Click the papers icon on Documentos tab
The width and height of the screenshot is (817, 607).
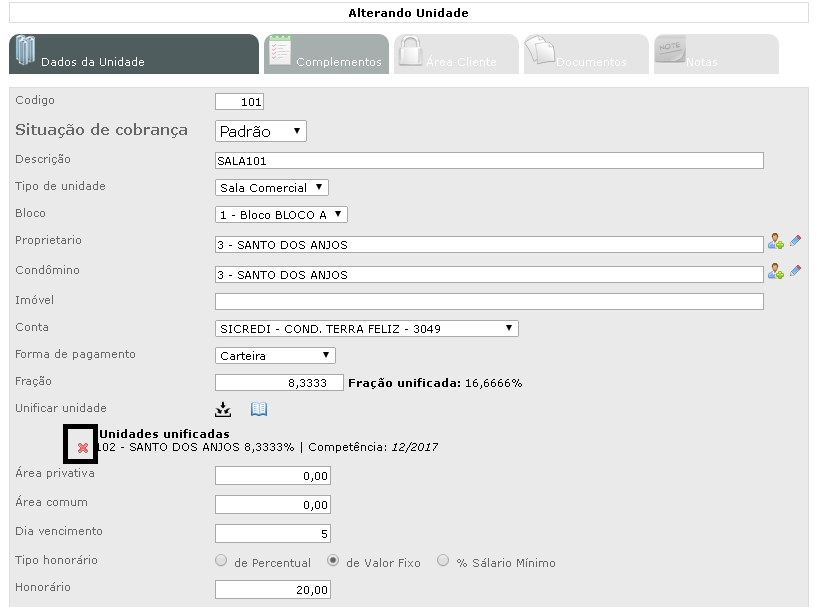click(540, 50)
